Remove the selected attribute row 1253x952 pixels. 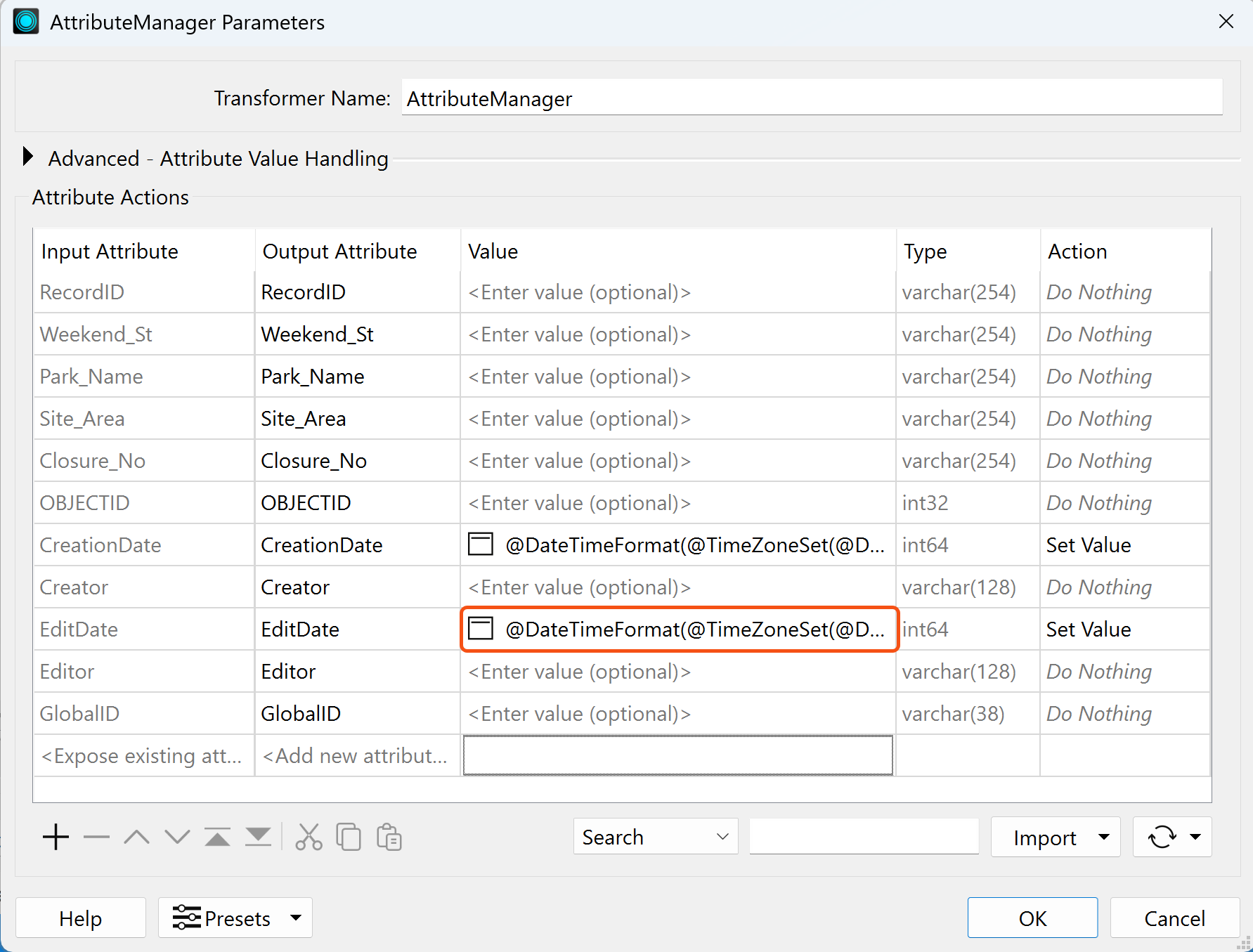coord(96,837)
